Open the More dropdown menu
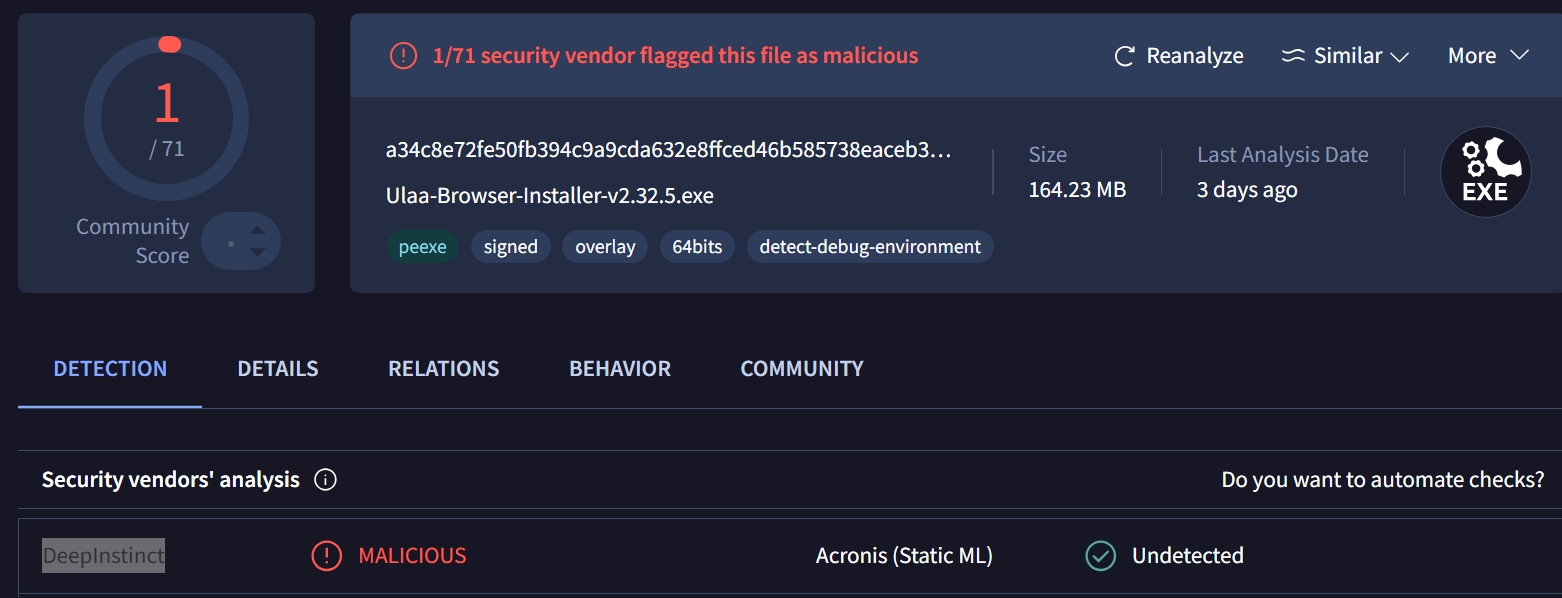 click(1488, 56)
